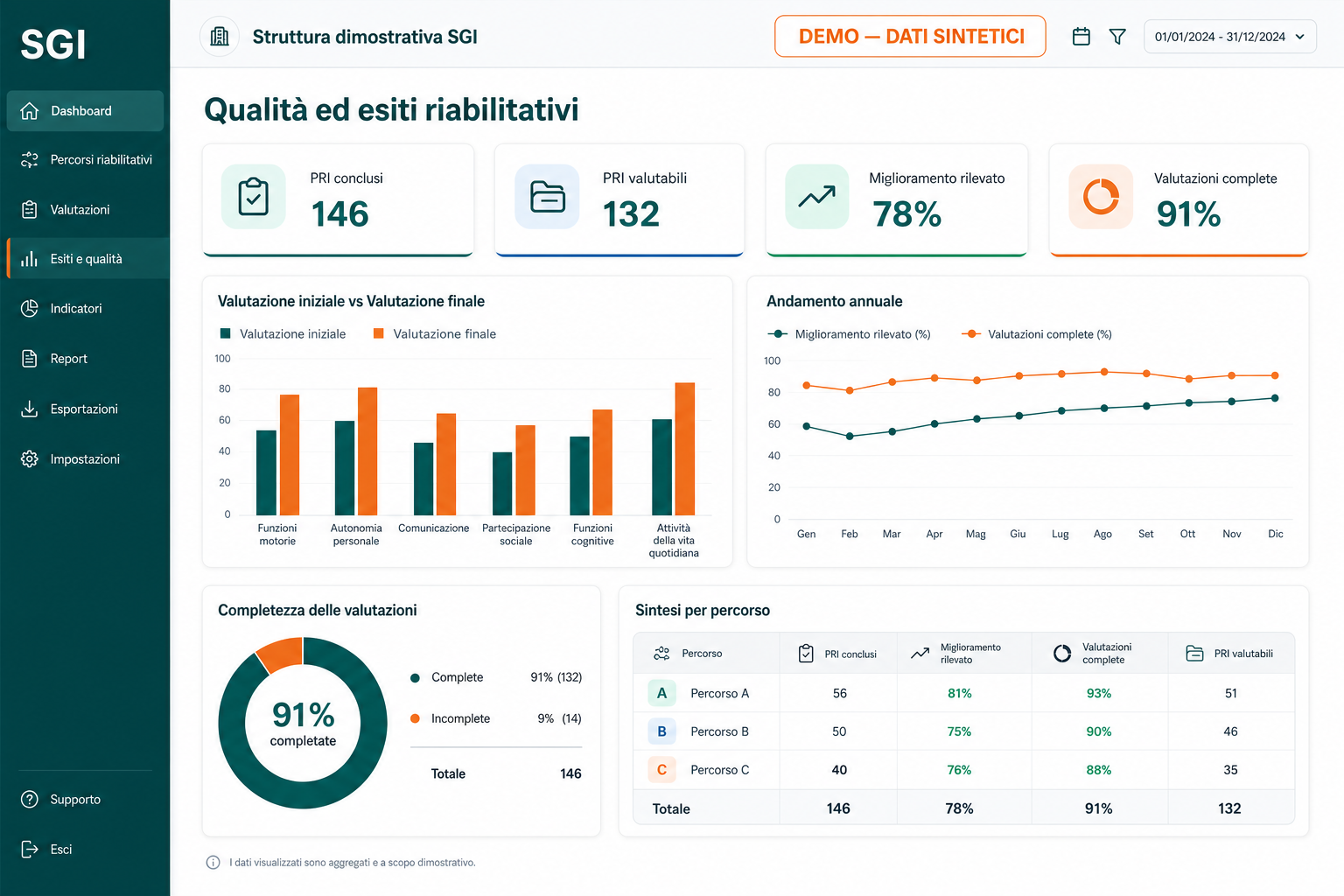Click the PRI valutabili table header icon
Image resolution: width=1344 pixels, height=896 pixels.
[1195, 654]
